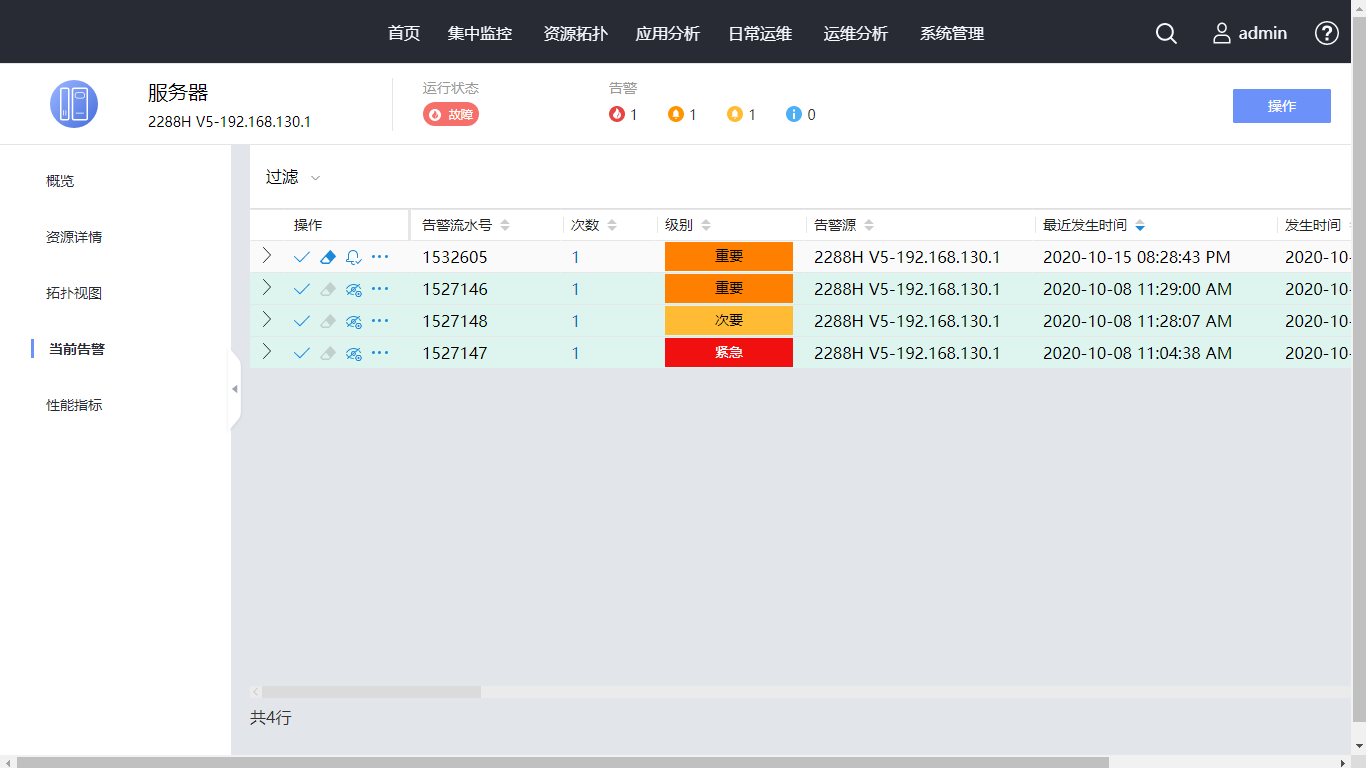Expand the 过滤 filter dropdown
Screen dimensions: 1366x768
pyautogui.click(x=293, y=177)
